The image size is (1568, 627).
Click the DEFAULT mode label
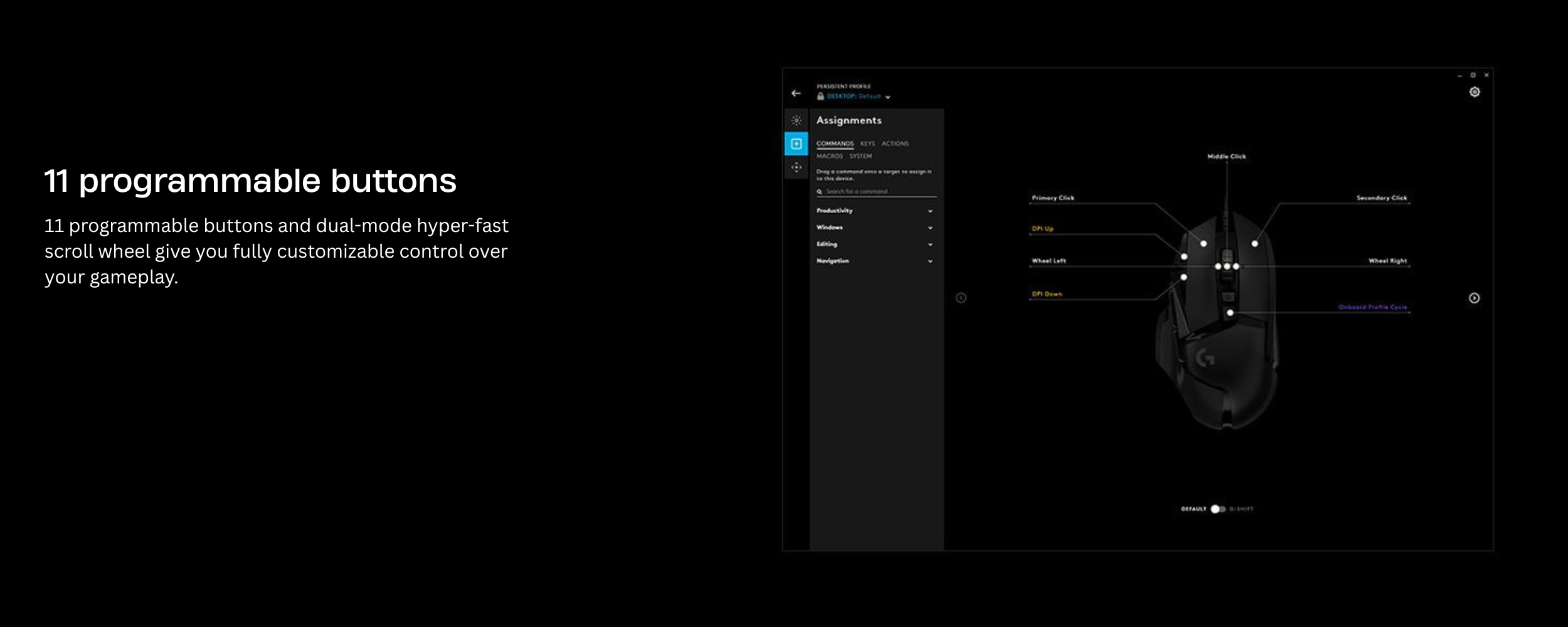[1194, 509]
